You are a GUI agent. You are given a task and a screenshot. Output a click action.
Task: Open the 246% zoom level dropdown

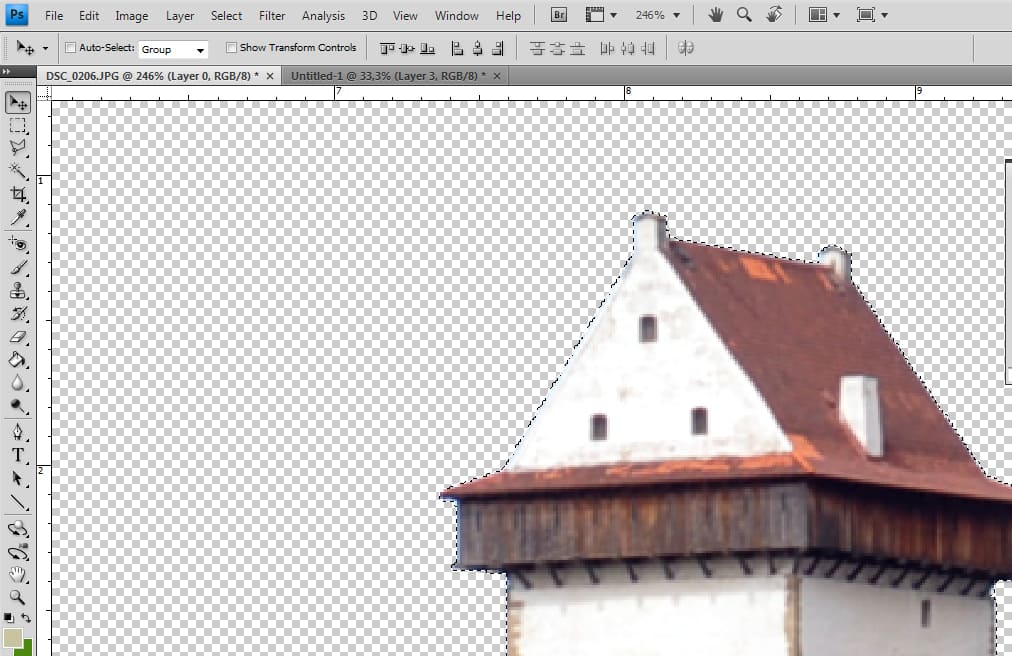click(x=657, y=16)
